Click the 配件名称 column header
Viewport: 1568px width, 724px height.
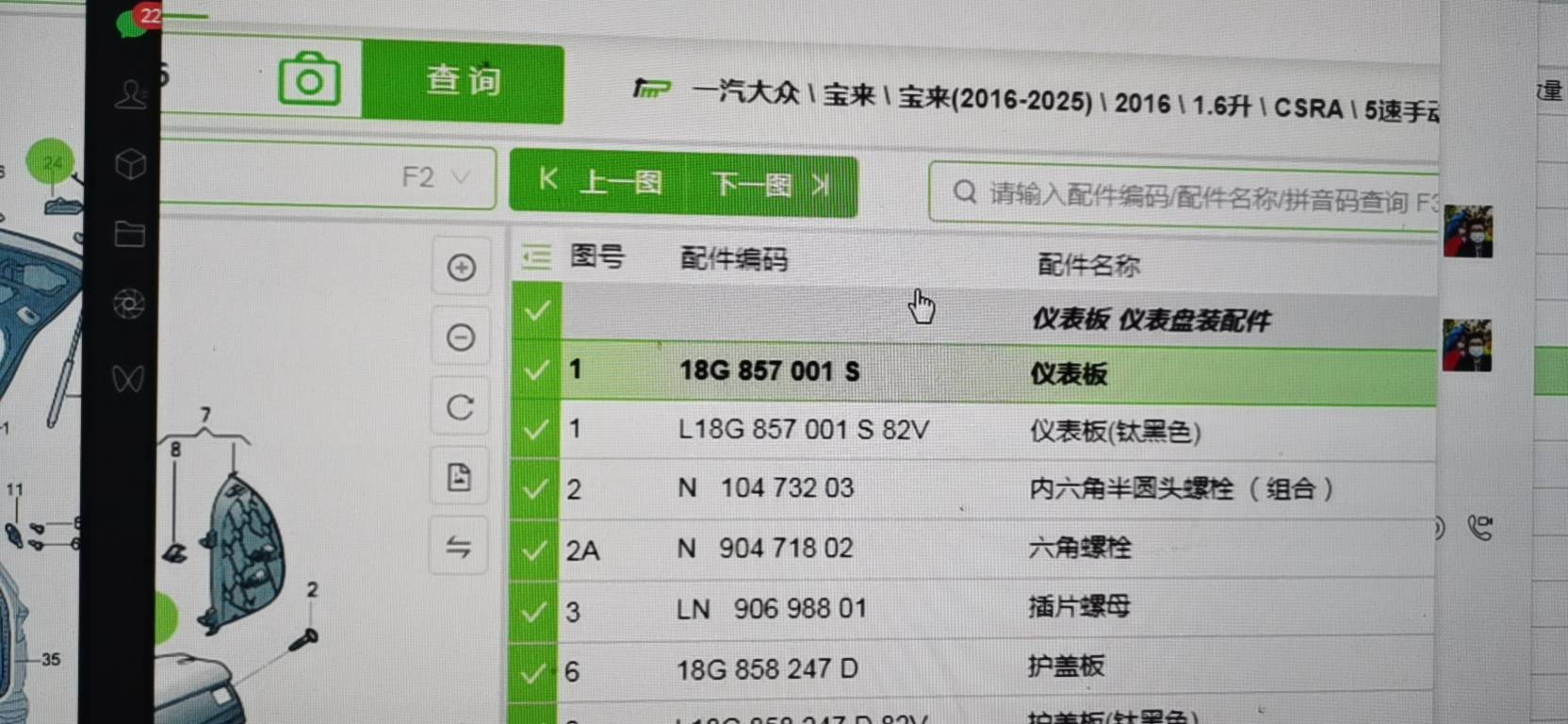coord(1088,266)
